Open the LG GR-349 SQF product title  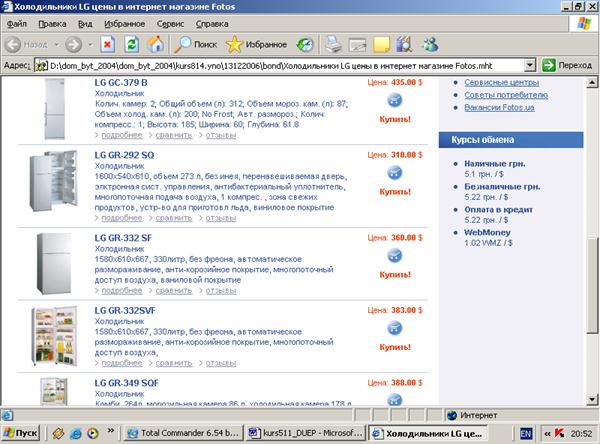click(126, 383)
